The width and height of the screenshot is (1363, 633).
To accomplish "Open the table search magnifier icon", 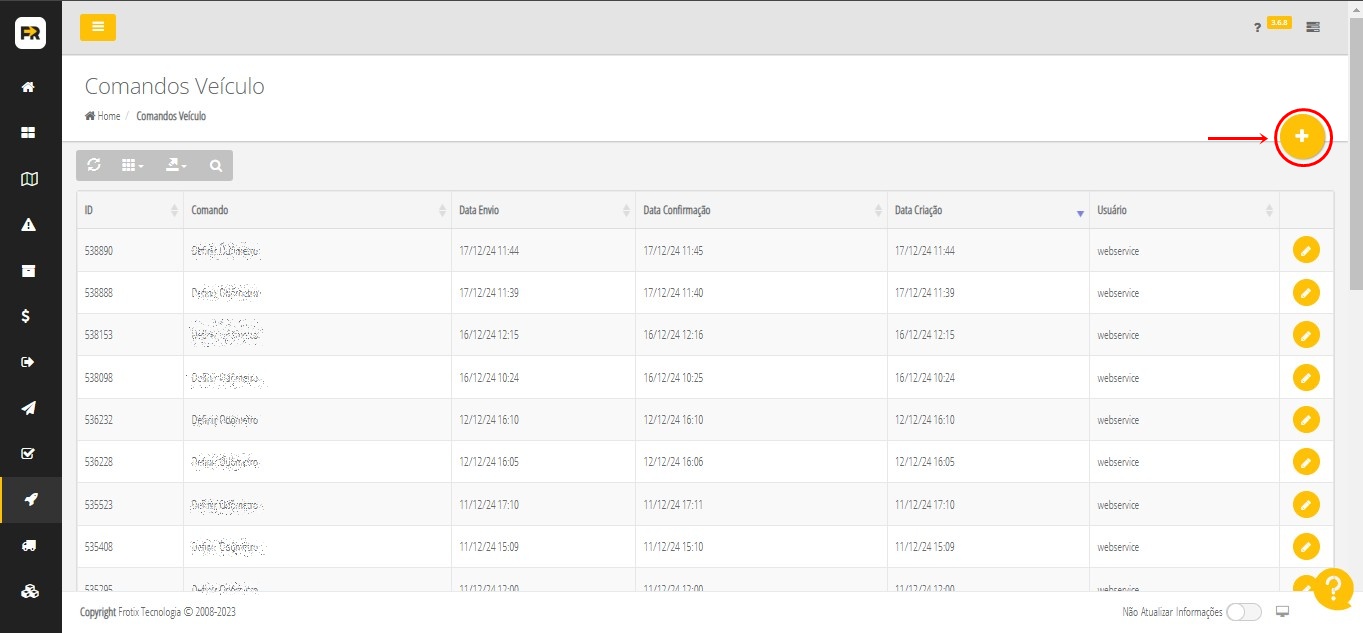I will [215, 165].
